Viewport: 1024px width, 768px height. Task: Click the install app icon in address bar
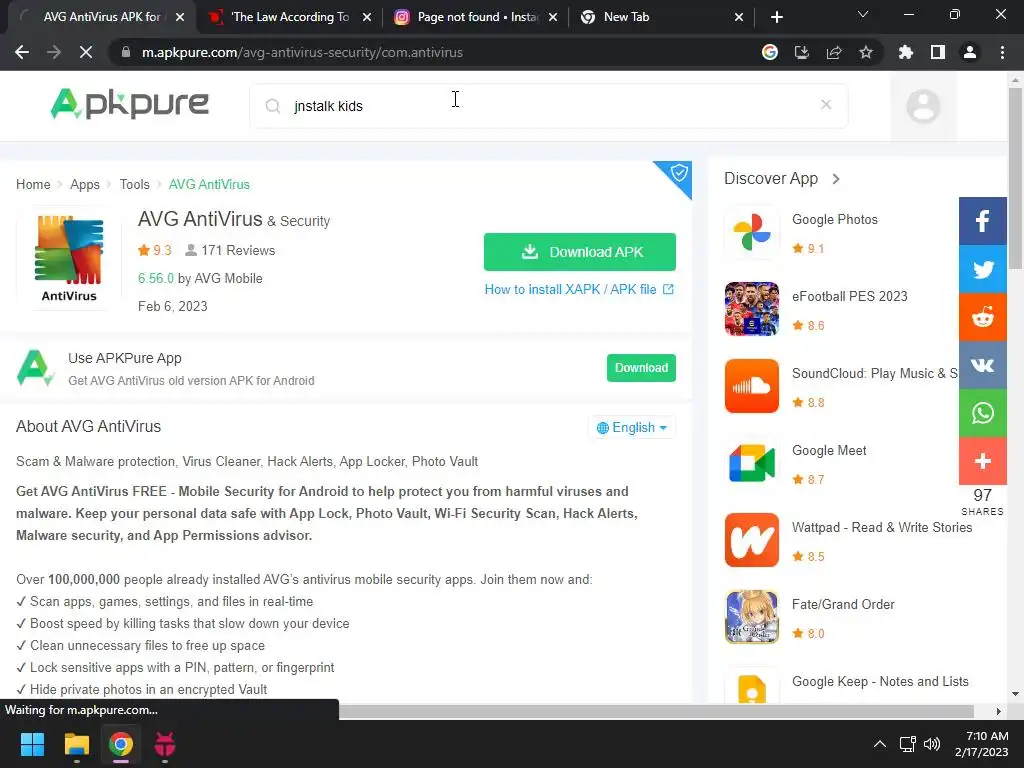pos(802,52)
